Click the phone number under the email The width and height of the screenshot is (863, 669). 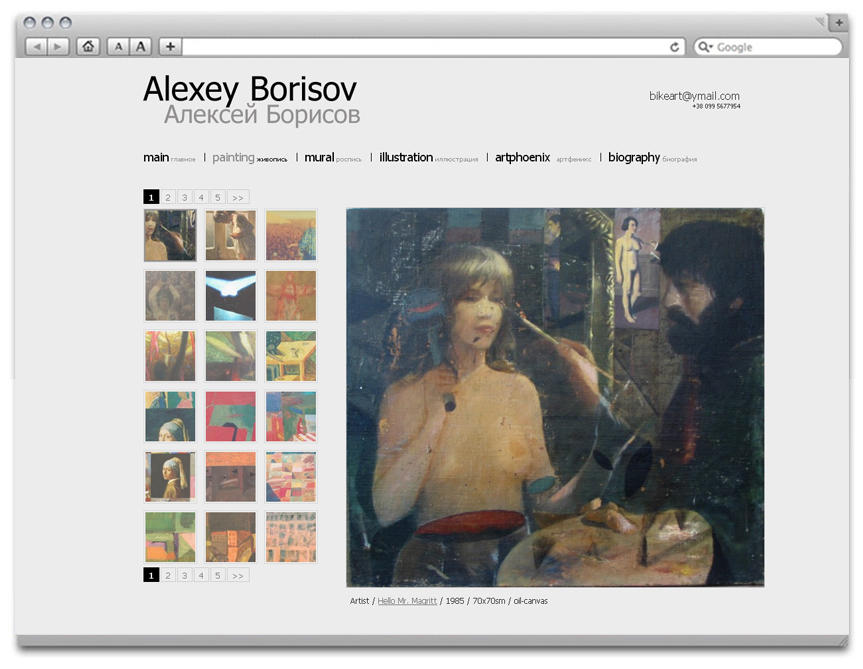click(x=716, y=106)
